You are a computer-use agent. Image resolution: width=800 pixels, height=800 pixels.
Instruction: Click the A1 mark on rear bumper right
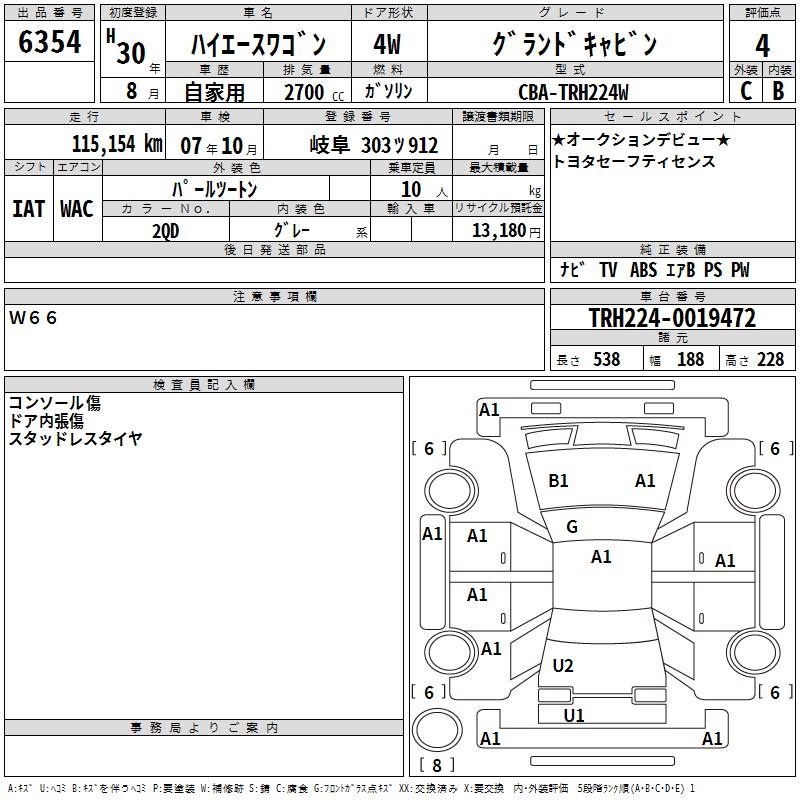(x=712, y=739)
